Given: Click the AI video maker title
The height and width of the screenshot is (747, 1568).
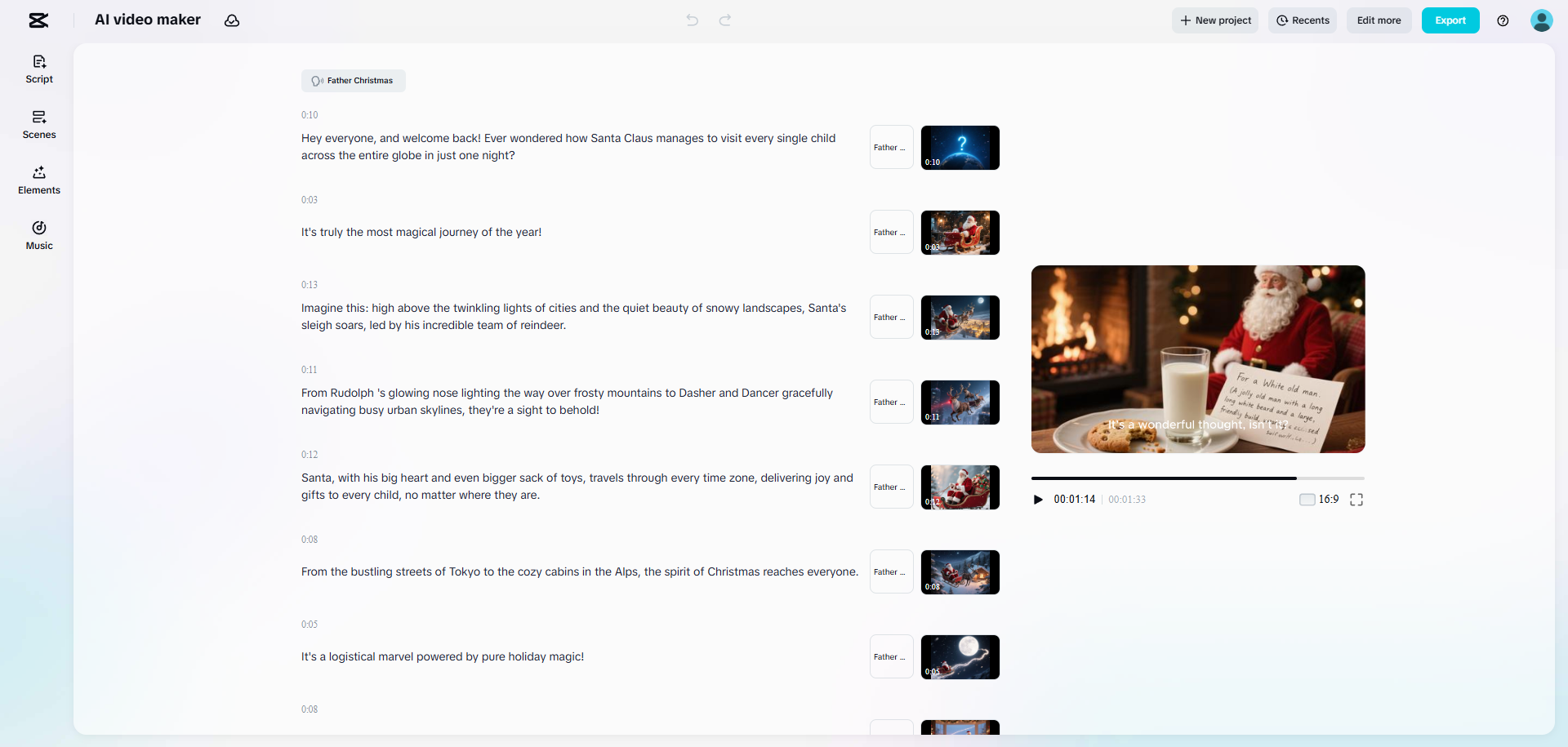Looking at the screenshot, I should point(148,20).
